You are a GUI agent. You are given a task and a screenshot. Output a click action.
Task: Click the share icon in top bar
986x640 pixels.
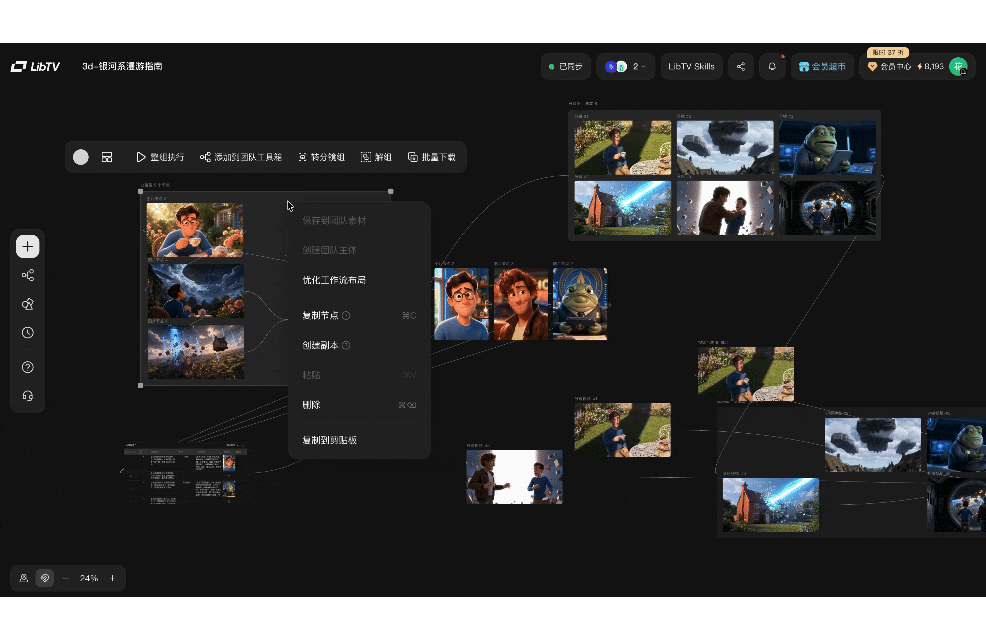pyautogui.click(x=741, y=67)
